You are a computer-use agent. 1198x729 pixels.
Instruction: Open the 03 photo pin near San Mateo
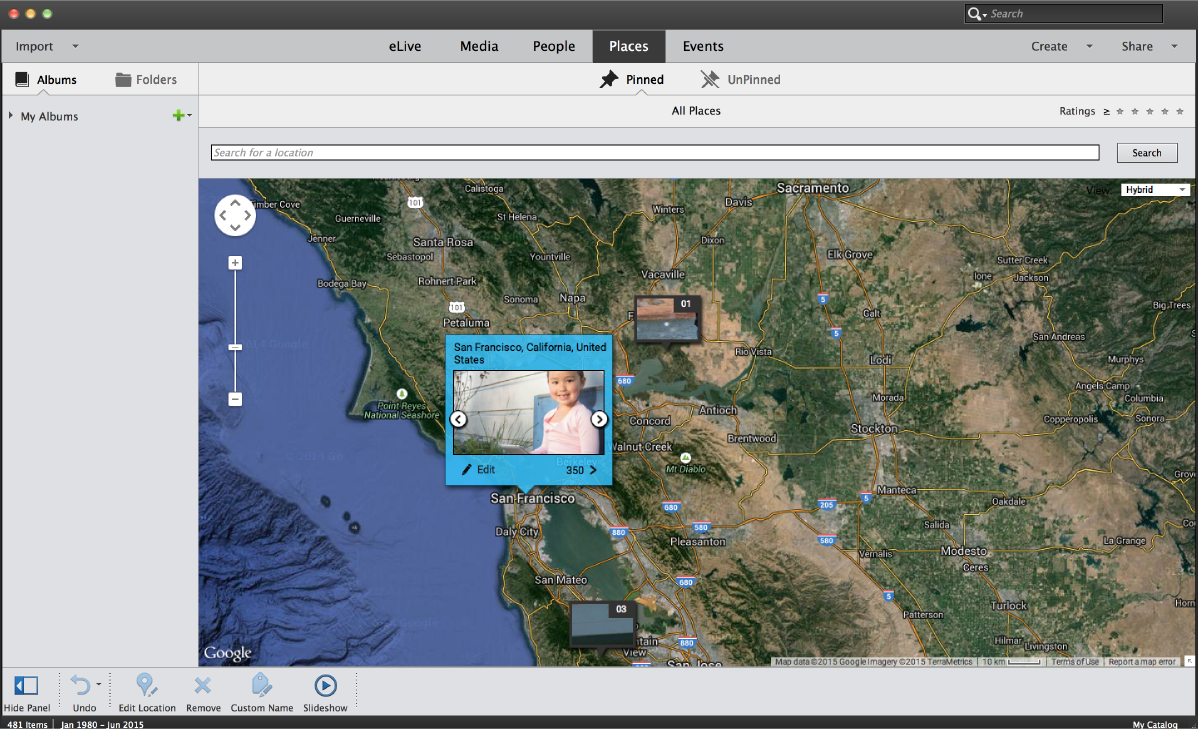point(602,625)
